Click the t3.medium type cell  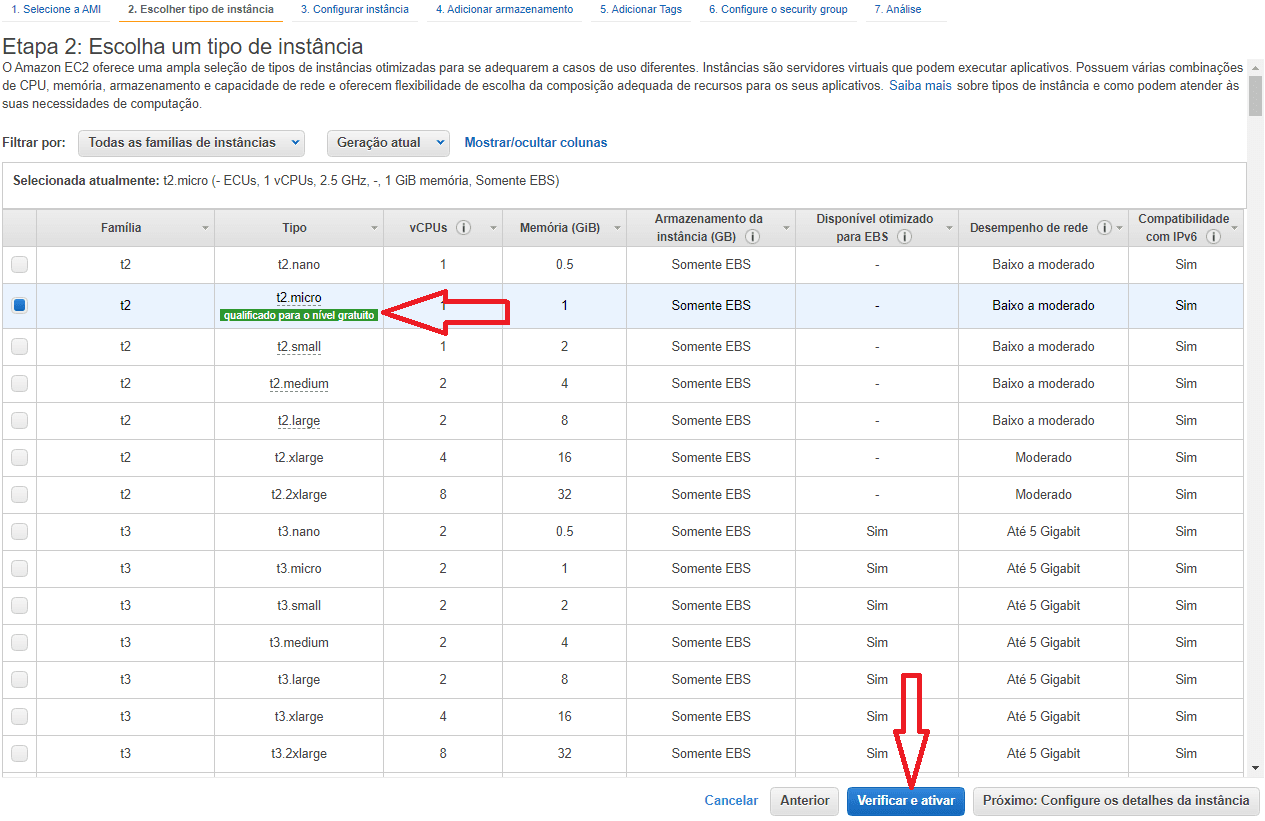tap(299, 643)
